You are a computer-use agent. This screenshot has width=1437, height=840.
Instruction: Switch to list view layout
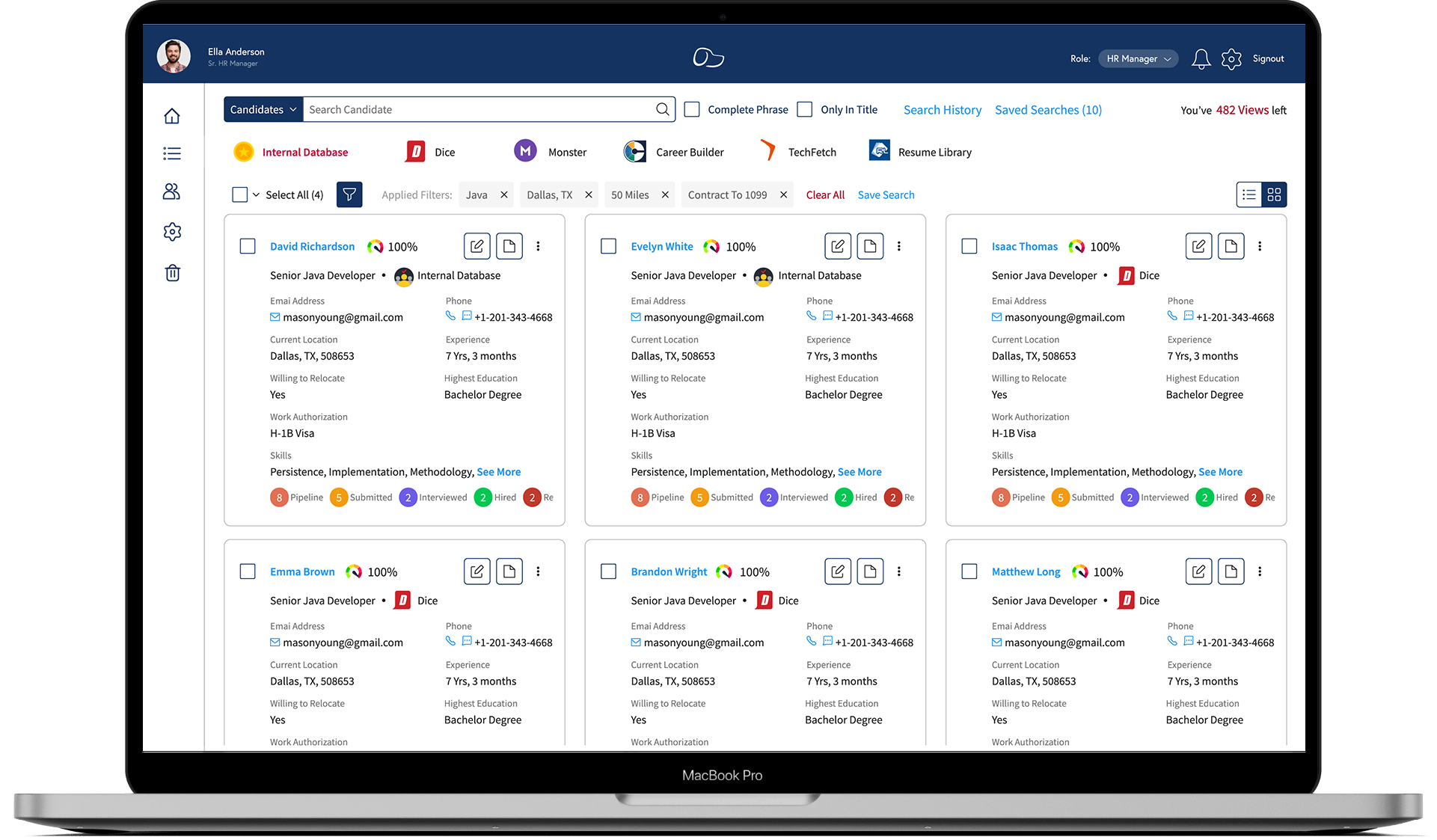pos(1248,194)
